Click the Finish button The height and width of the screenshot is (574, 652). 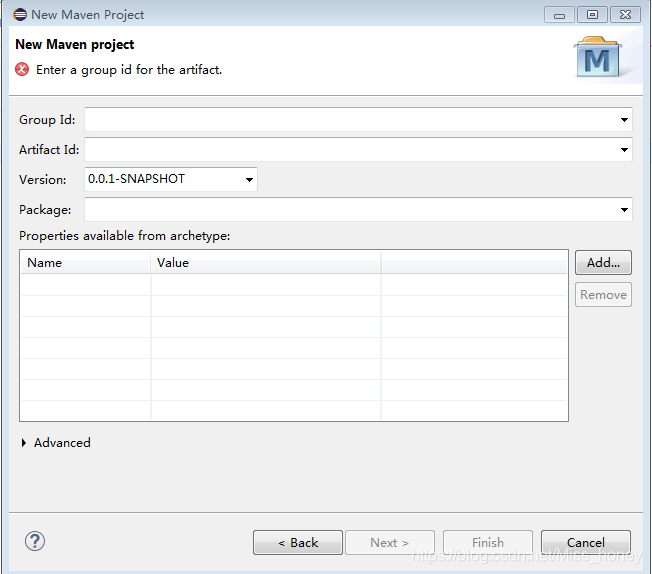(x=488, y=542)
